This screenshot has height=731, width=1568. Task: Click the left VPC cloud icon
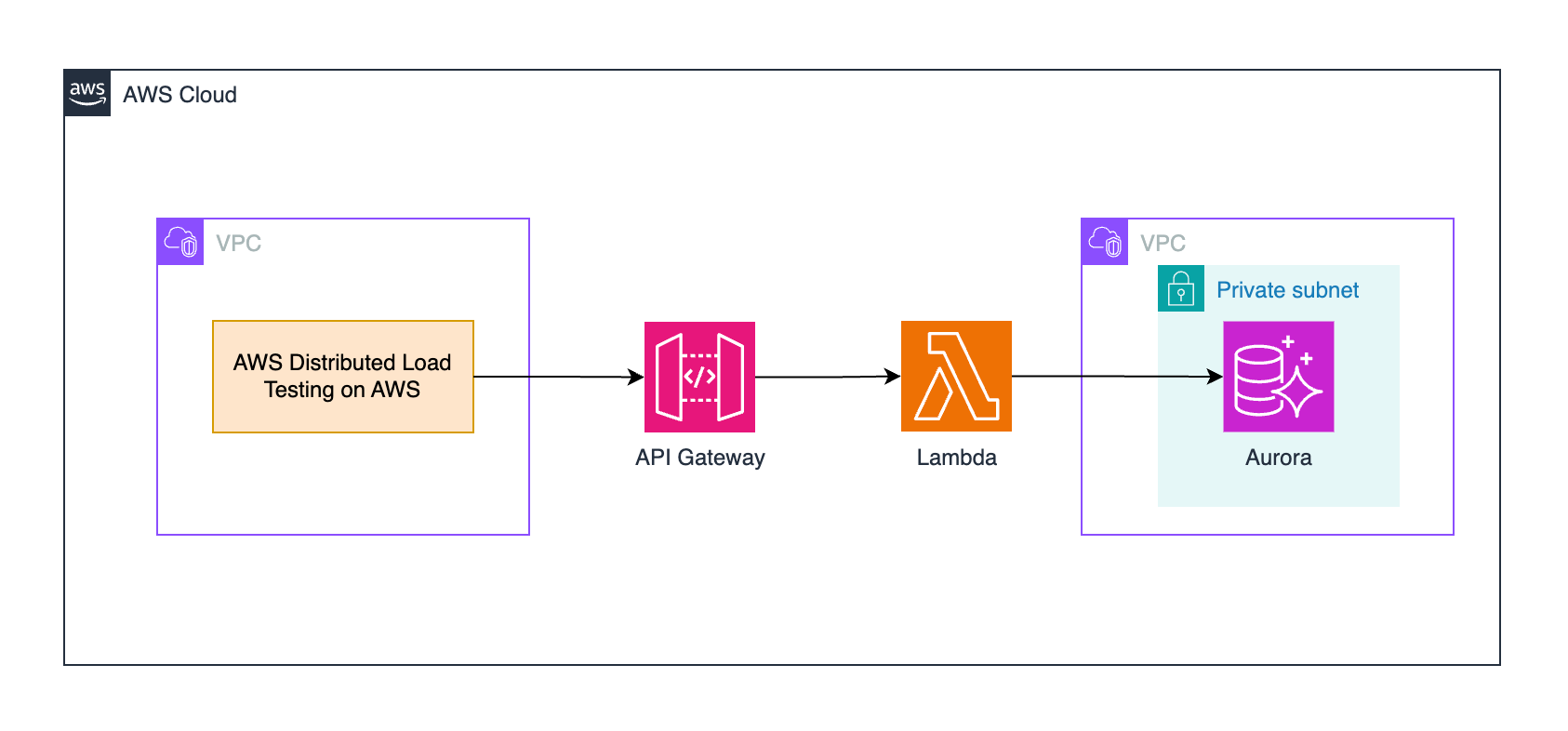point(180,242)
